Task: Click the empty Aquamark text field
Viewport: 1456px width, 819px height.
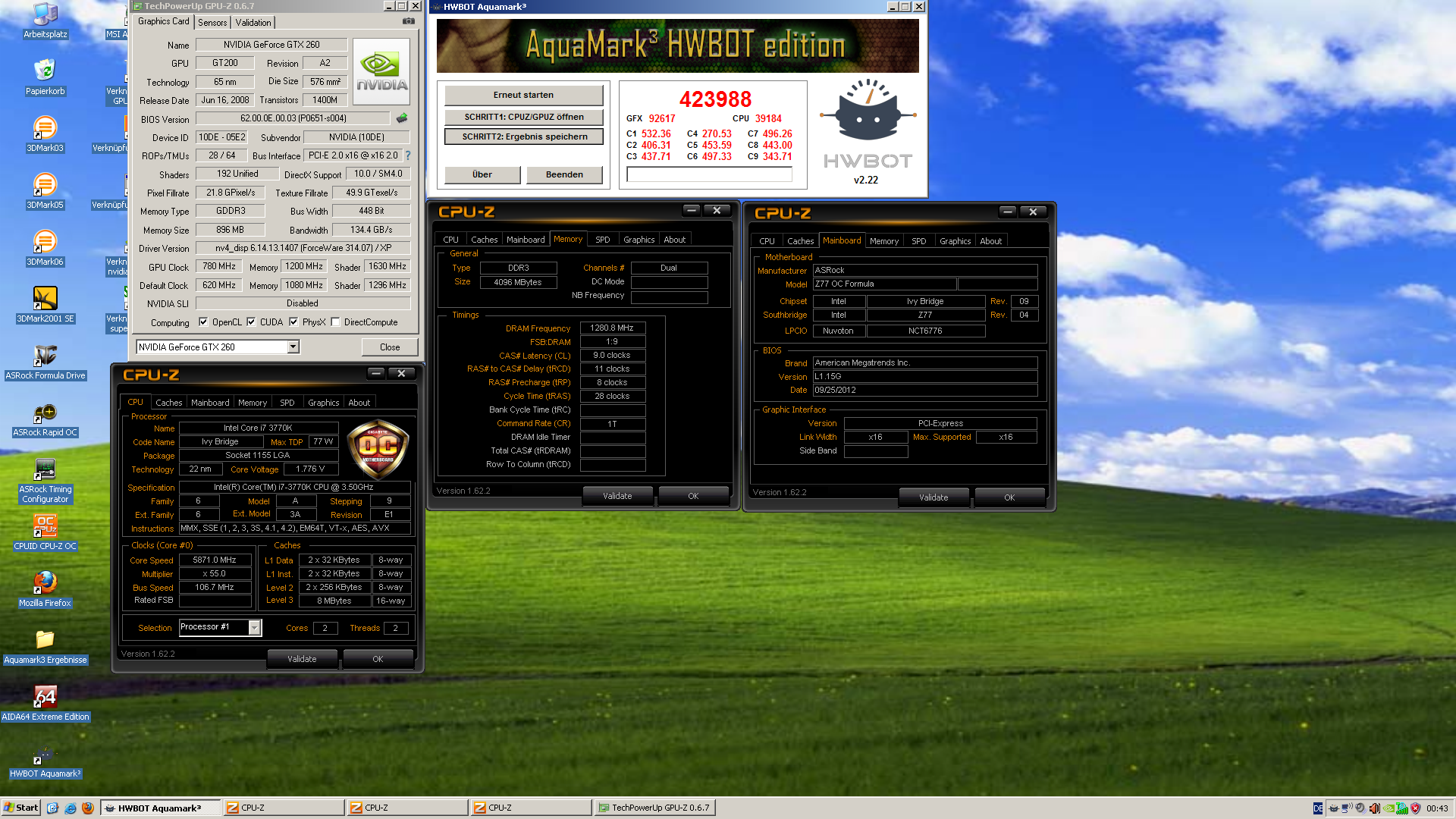Action: point(709,174)
